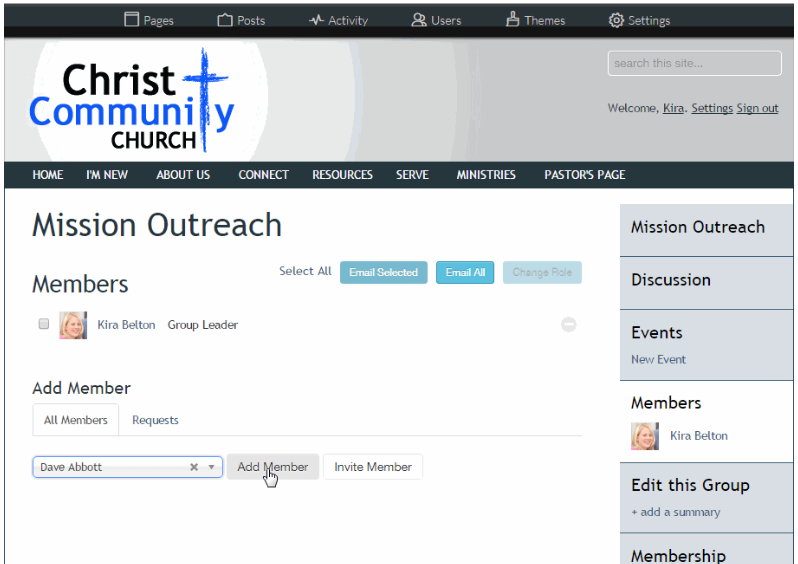Screen dimensions: 798x564
Task: Open the Users admin icon
Action: [419, 20]
